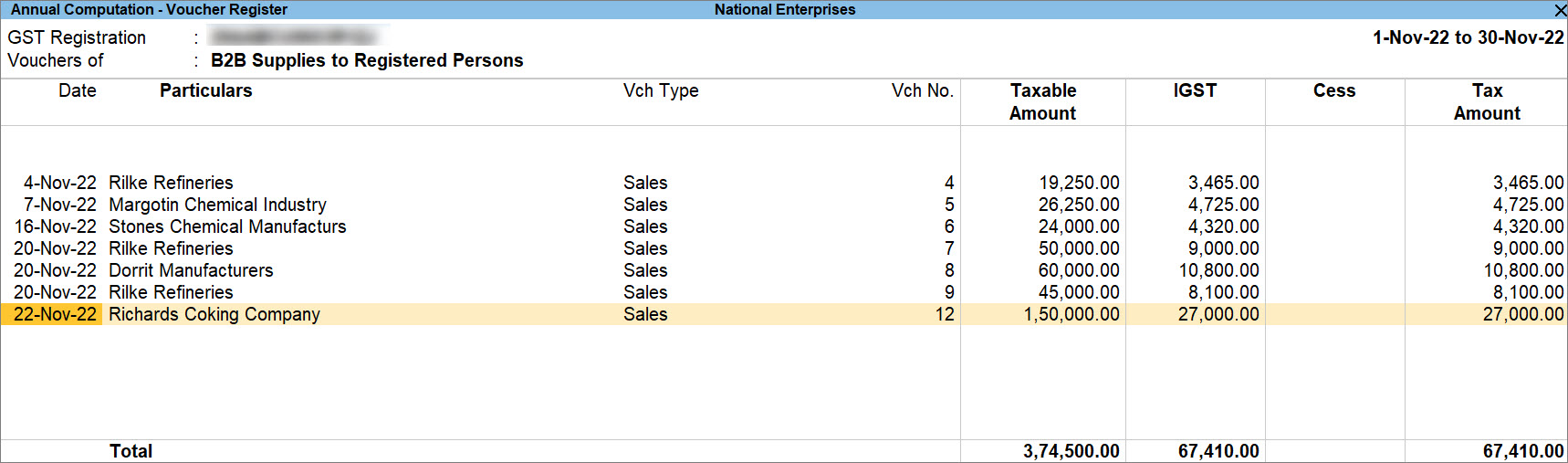Open the highlighted Richards Coking Company voucher

pos(784,314)
